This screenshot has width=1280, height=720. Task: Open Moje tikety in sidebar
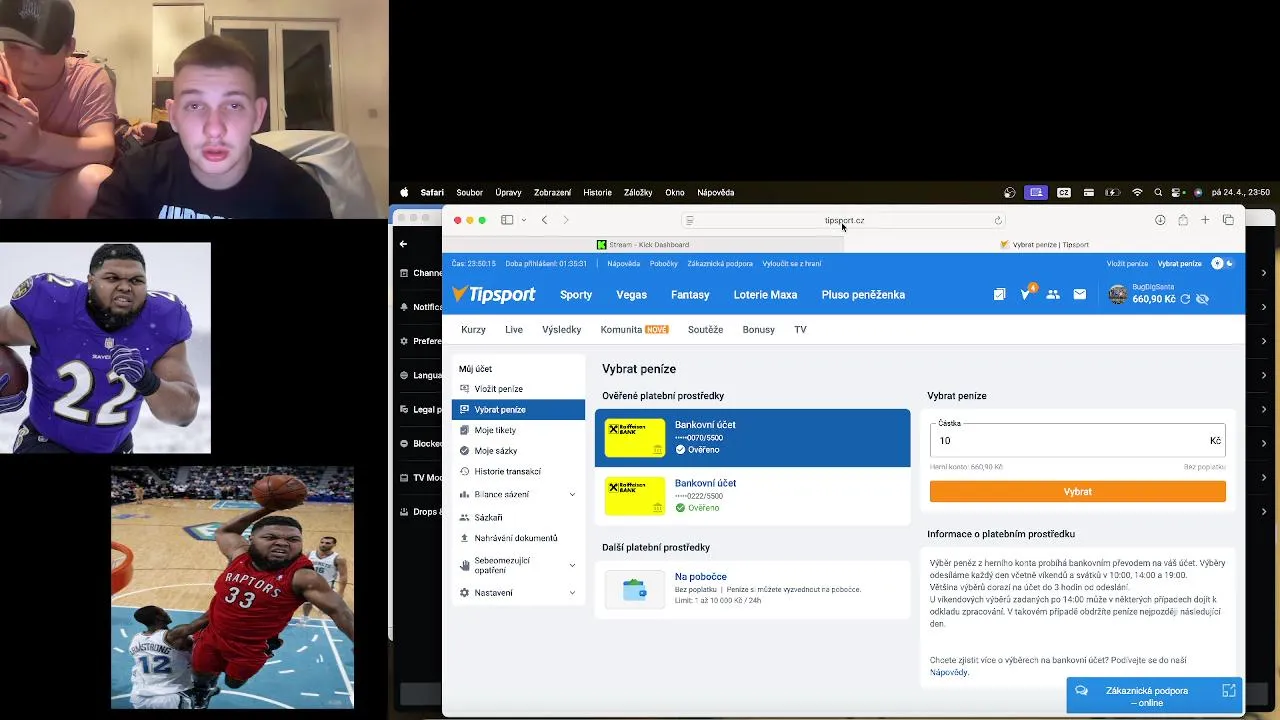[x=518, y=430]
